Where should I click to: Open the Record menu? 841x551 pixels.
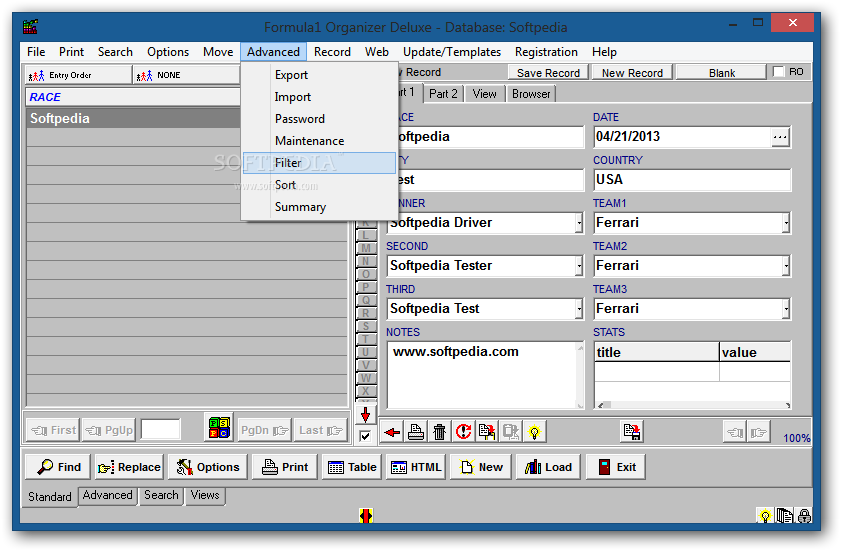[x=332, y=52]
